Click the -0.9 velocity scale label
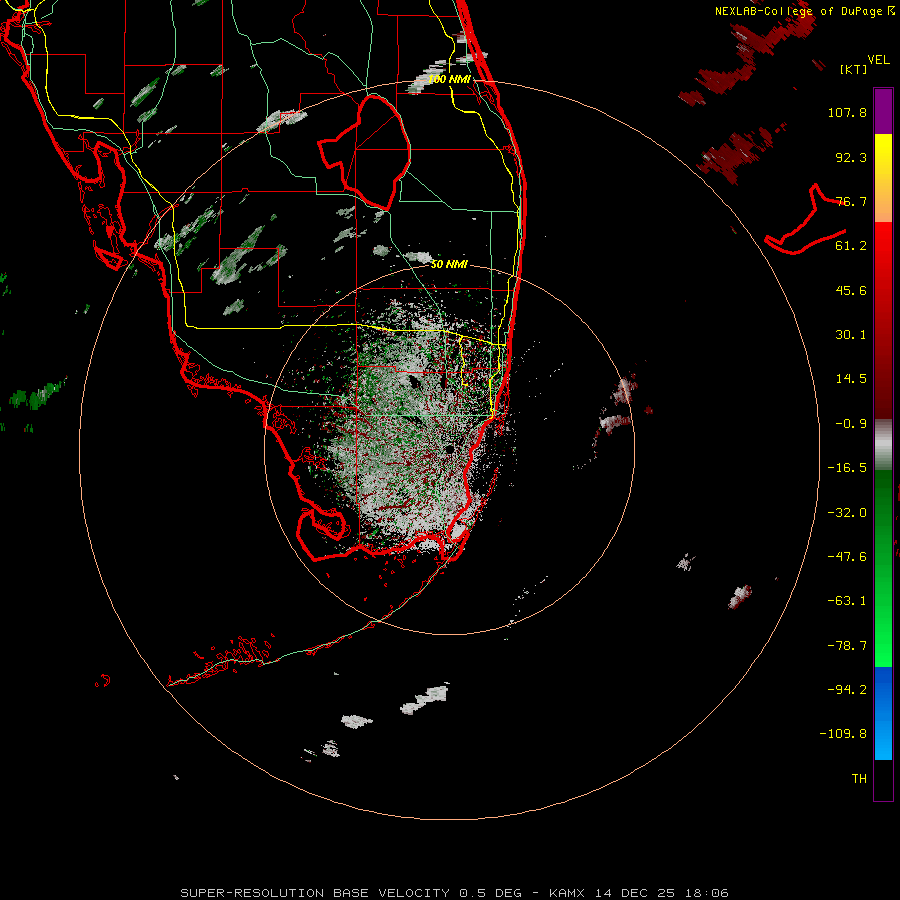Screen dimensions: 900x900 click(851, 424)
